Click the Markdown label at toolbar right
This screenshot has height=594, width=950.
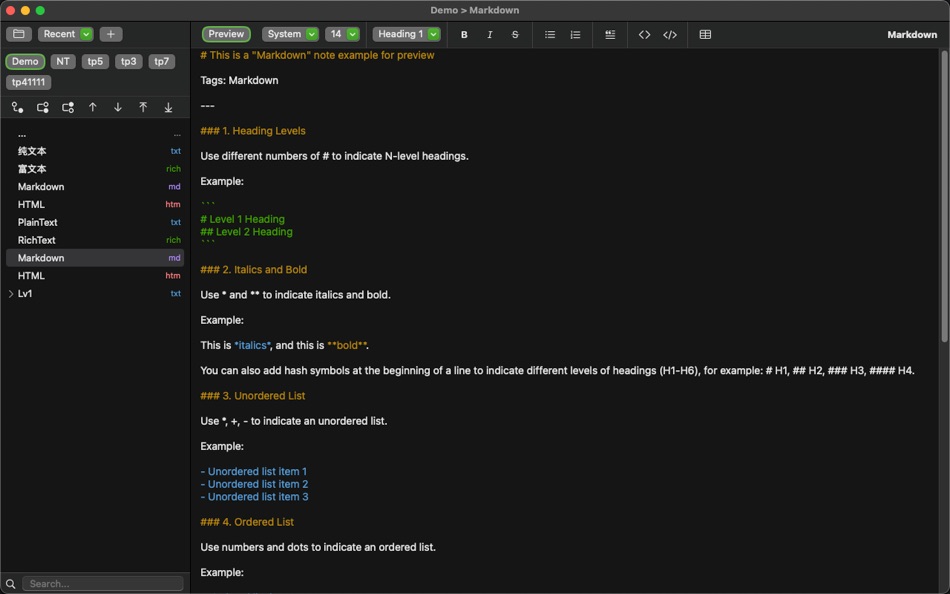pyautogui.click(x=912, y=35)
